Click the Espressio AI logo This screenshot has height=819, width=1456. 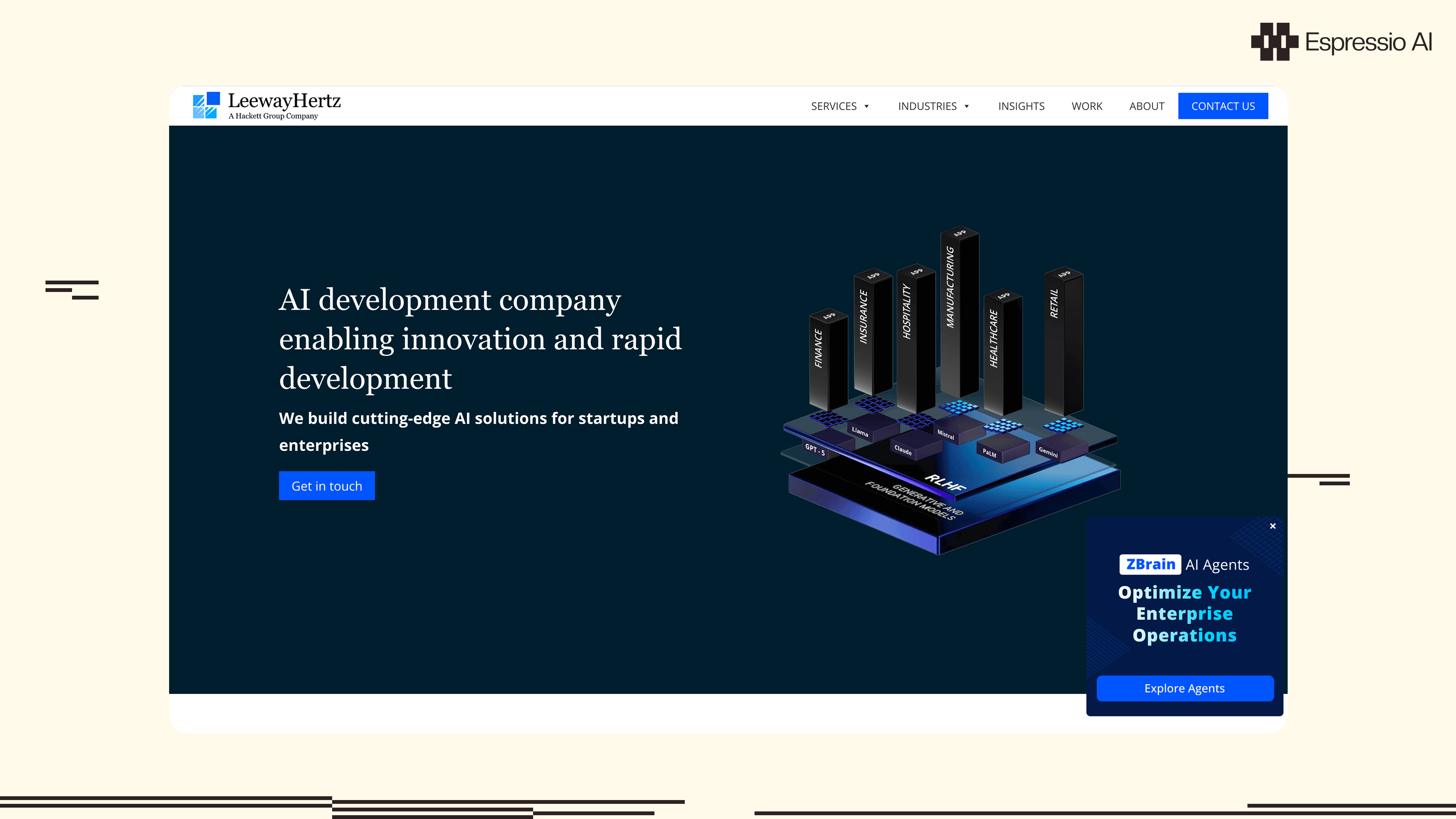1341,42
